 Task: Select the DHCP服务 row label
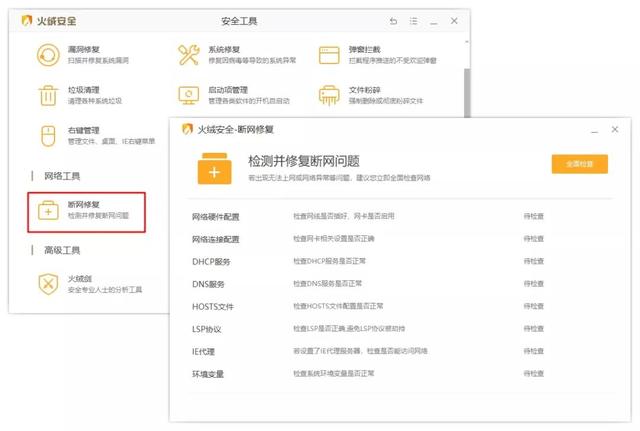click(x=211, y=262)
